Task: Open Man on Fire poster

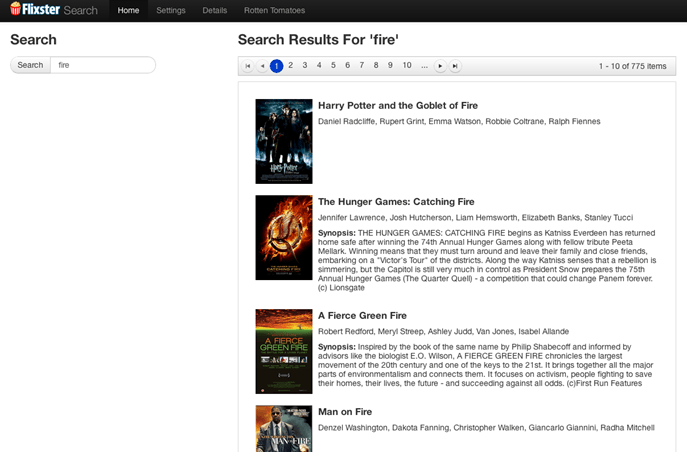Action: (284, 428)
